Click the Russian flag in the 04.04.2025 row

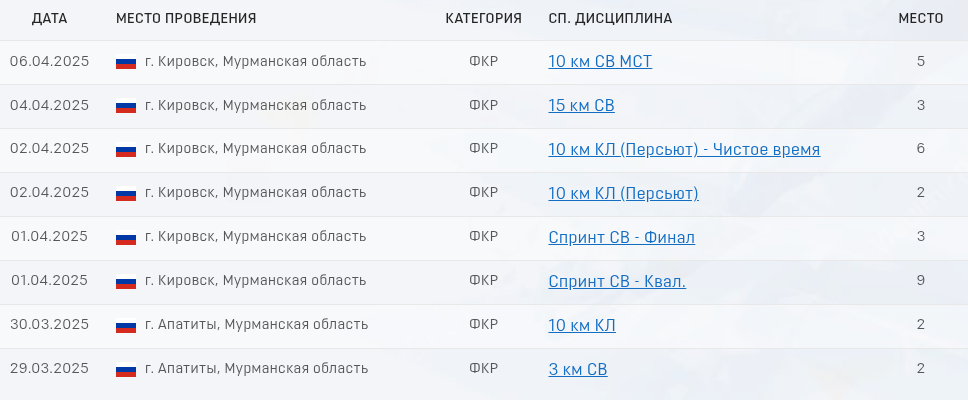(x=126, y=106)
